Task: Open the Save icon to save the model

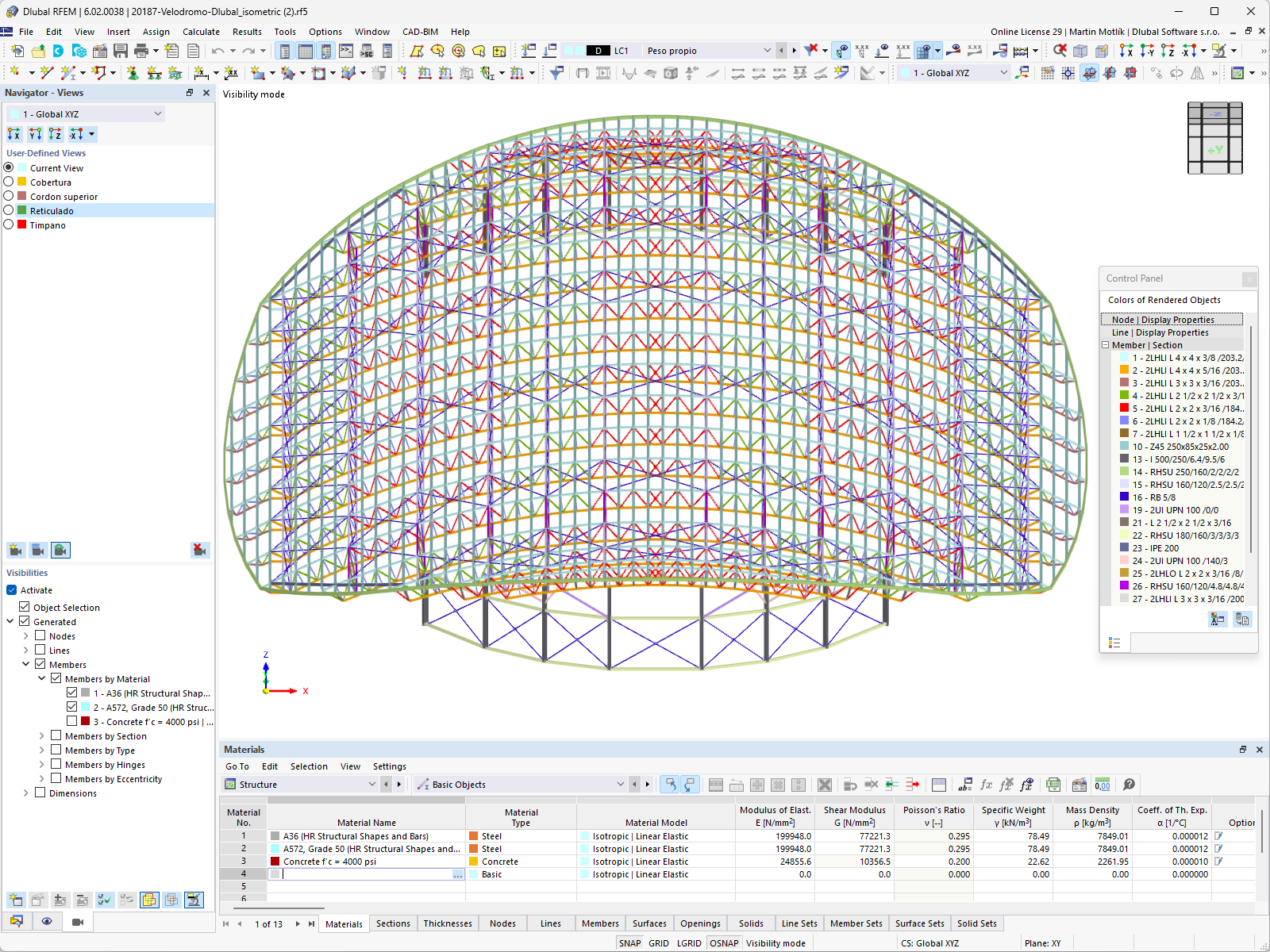Action: point(120,50)
